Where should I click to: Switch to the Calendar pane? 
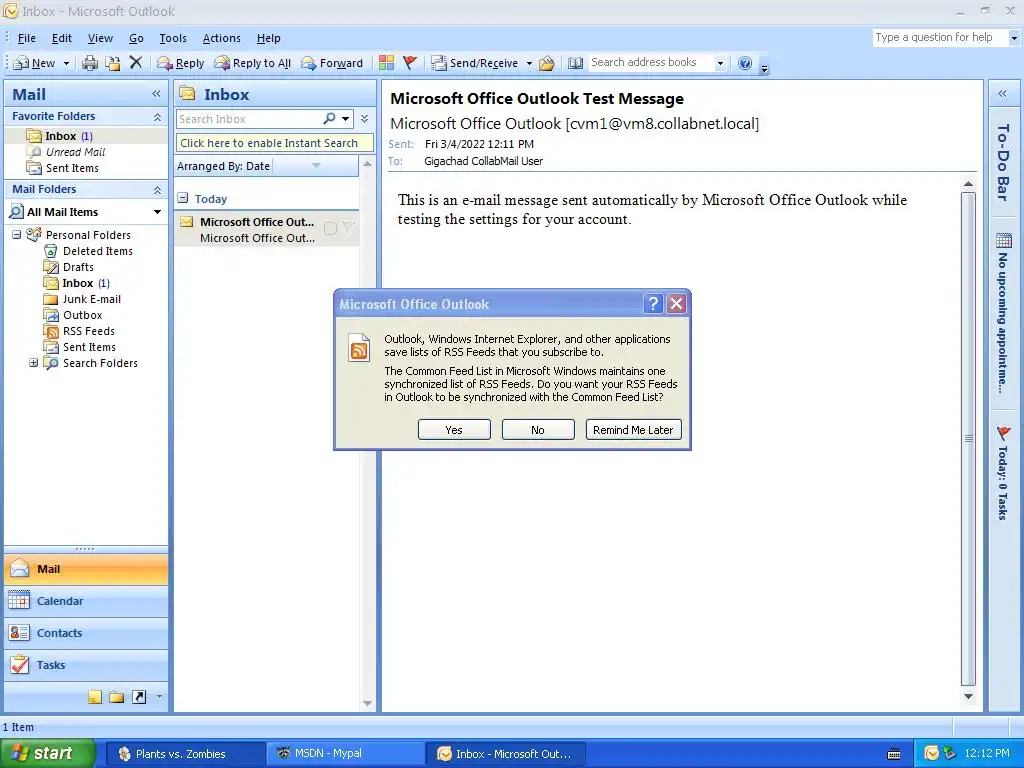86,601
